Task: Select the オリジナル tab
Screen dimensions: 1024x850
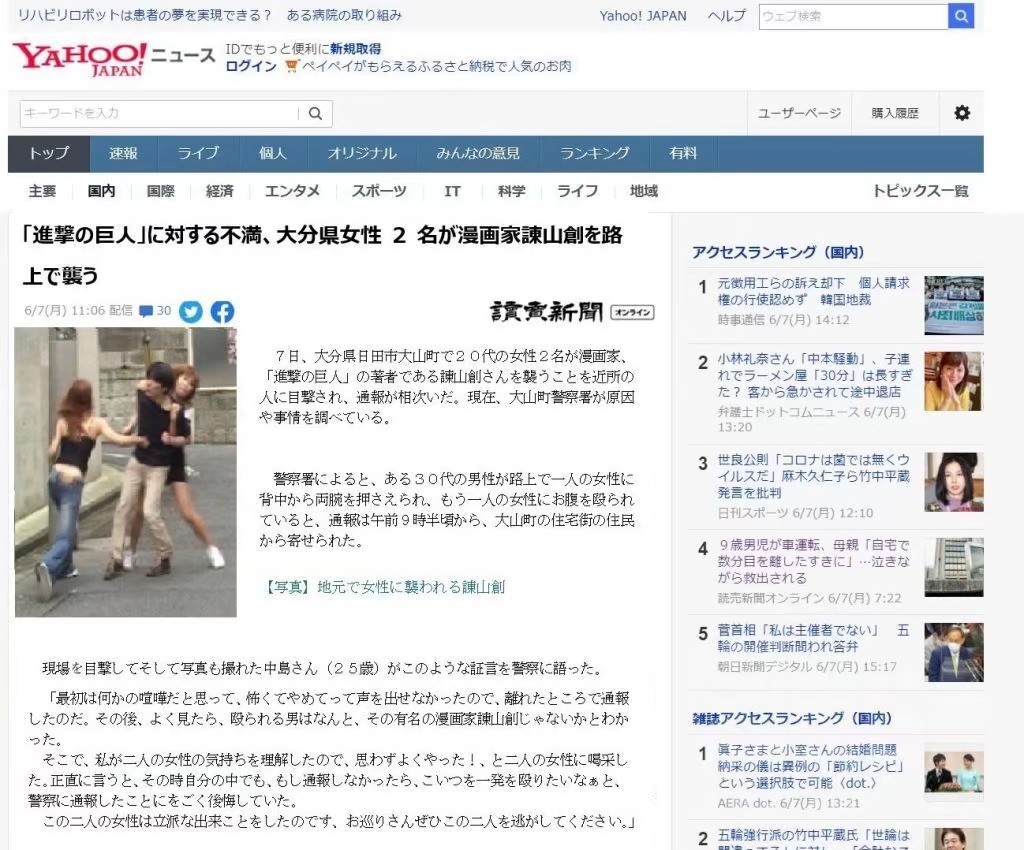Action: coord(362,153)
